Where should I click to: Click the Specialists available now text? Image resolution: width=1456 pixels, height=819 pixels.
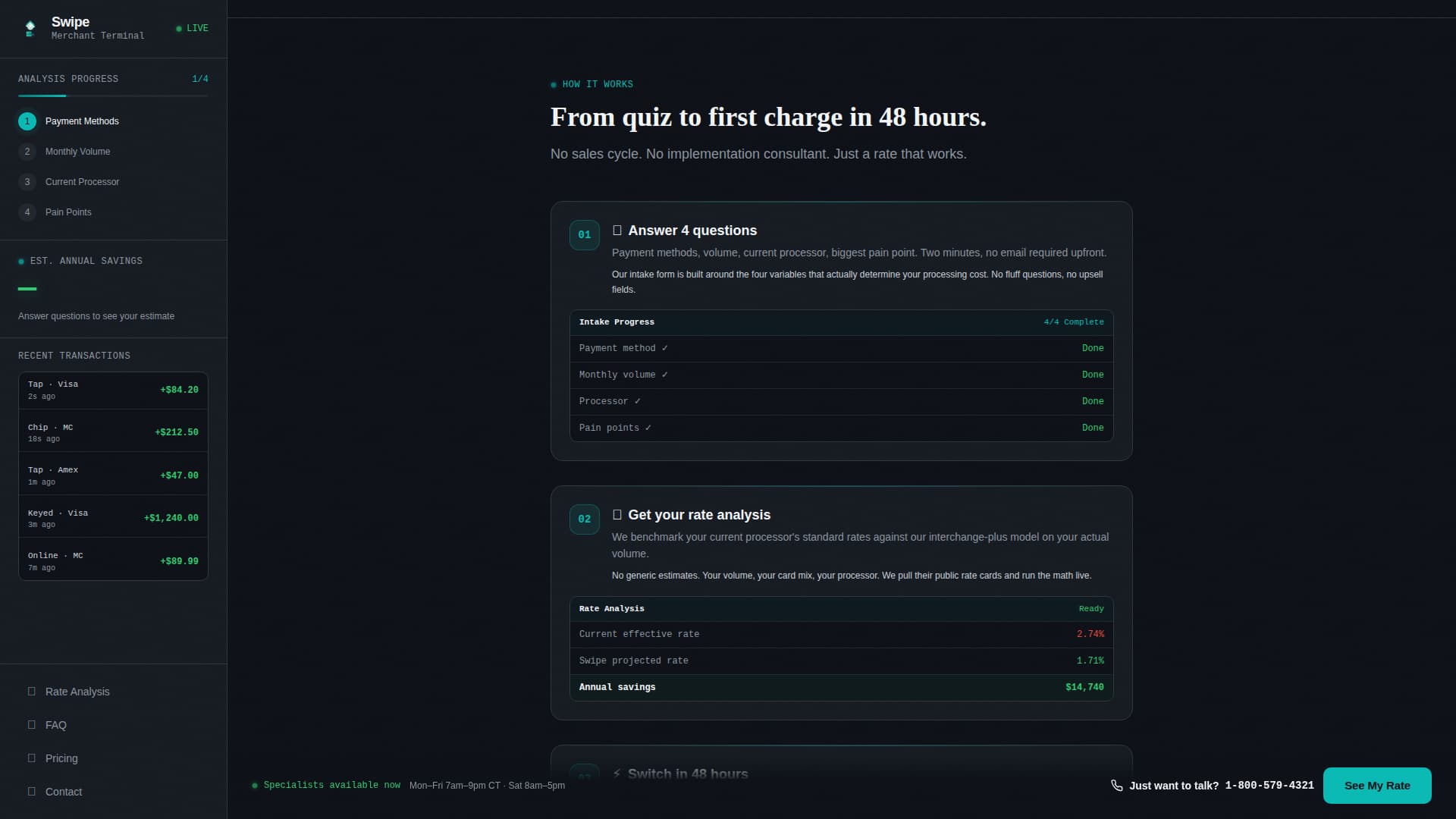[x=331, y=786]
